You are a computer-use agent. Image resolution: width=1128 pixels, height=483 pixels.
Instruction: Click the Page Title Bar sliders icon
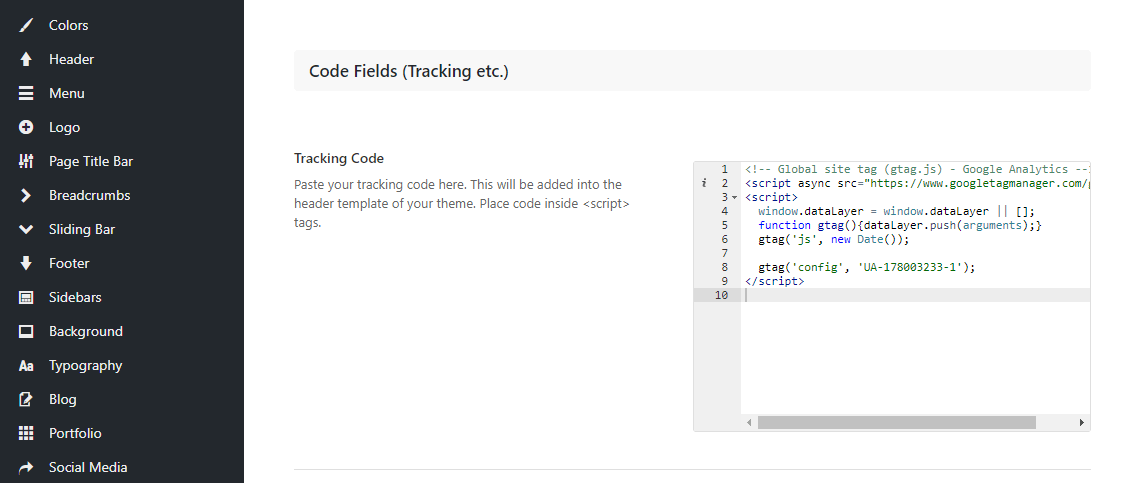click(26, 161)
